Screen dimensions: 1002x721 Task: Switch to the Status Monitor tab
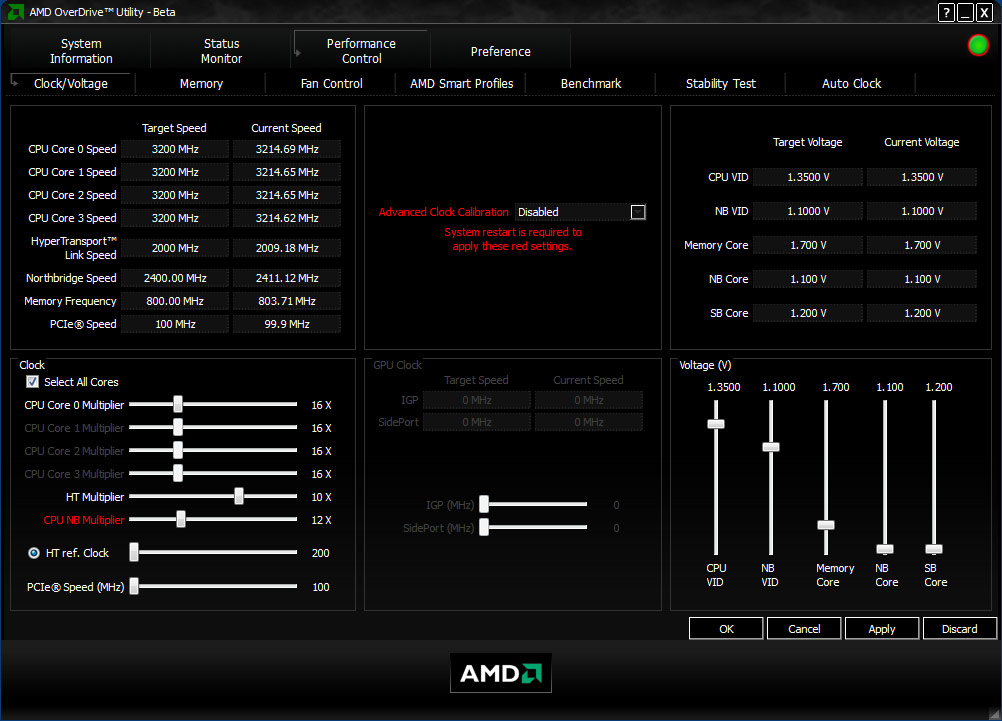pos(221,51)
